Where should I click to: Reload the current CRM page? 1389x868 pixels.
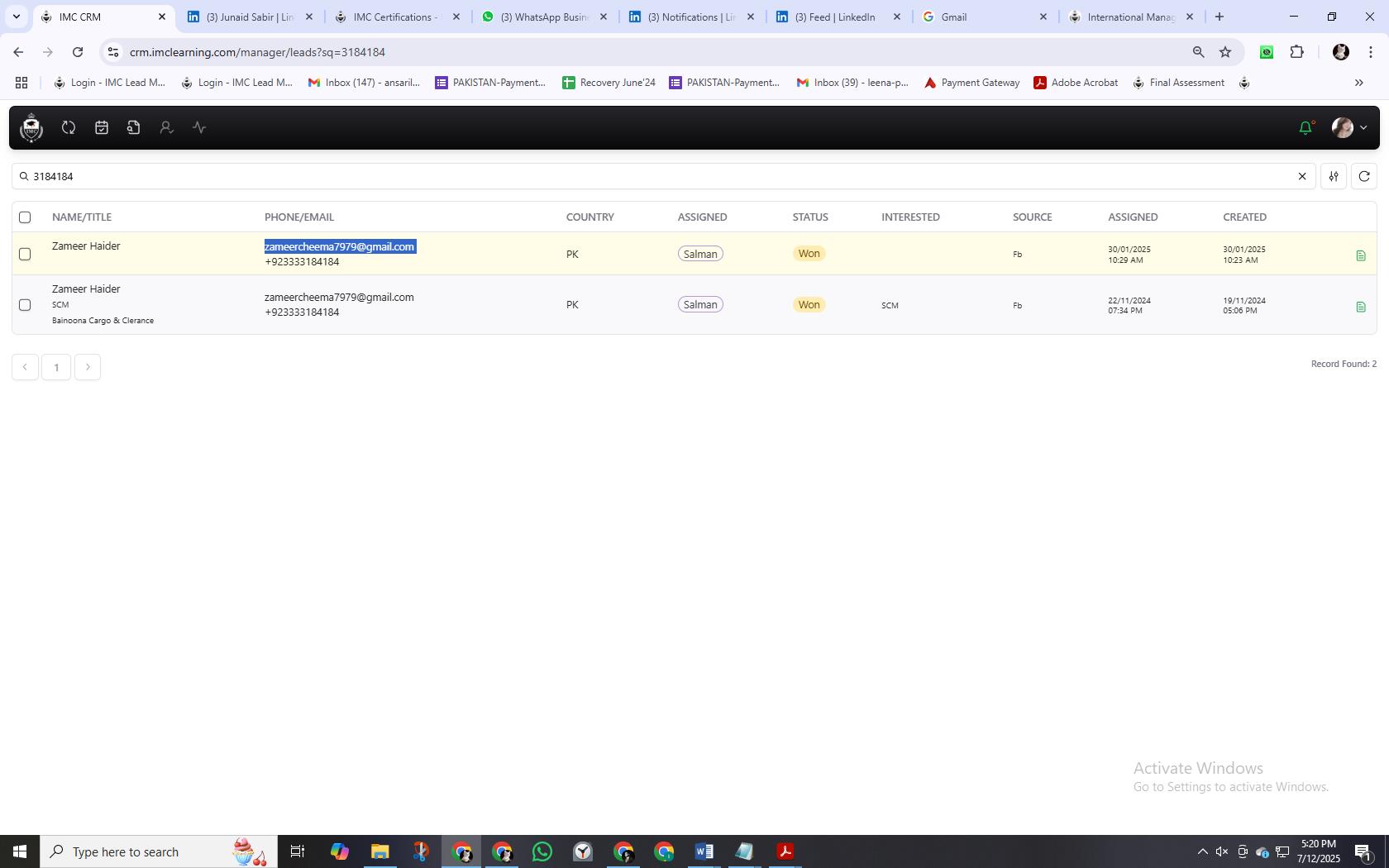(78, 52)
